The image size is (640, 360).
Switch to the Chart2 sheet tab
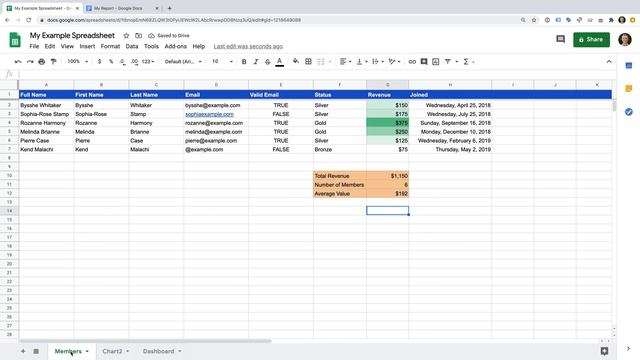coord(112,351)
